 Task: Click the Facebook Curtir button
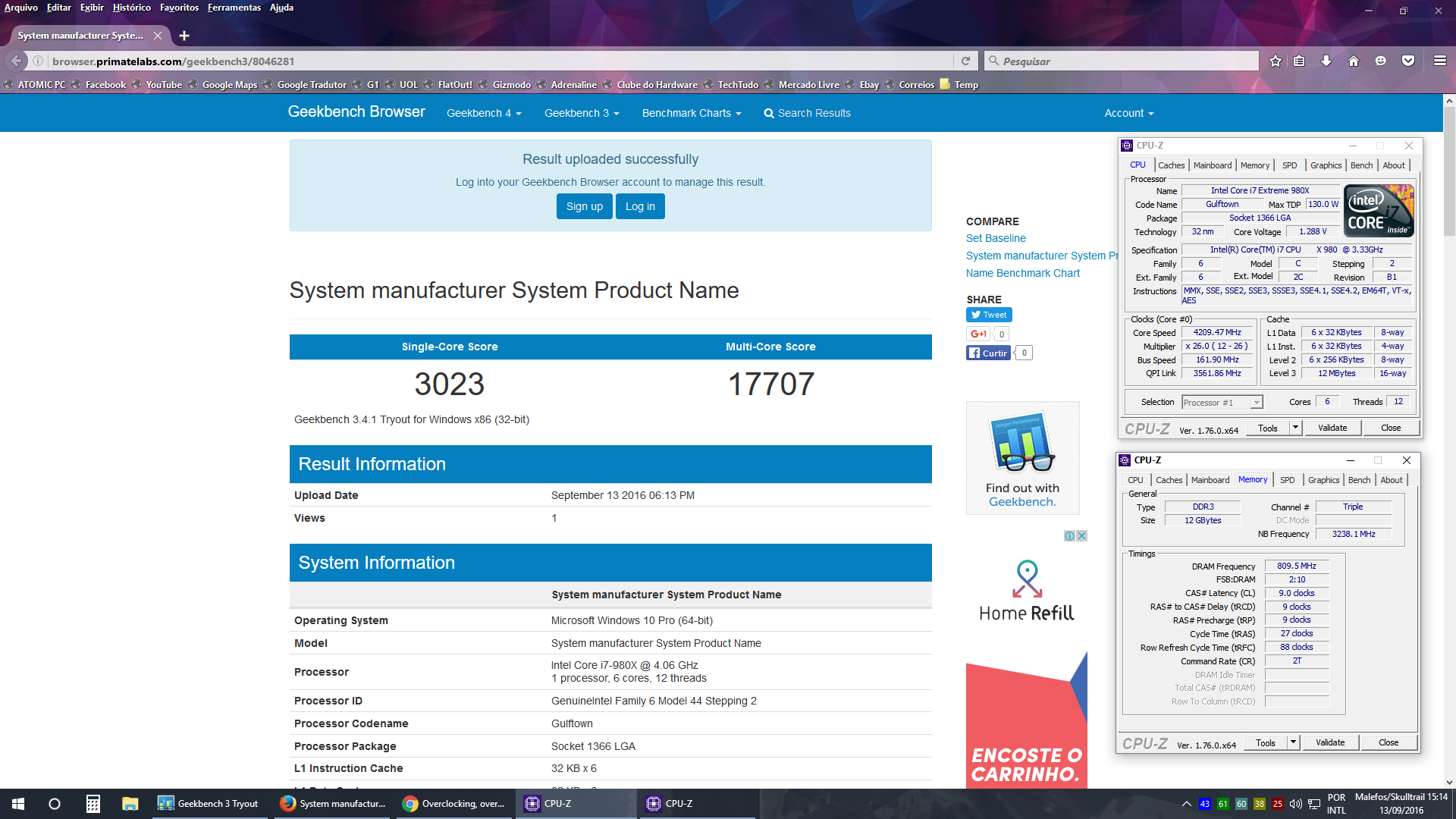[x=988, y=353]
